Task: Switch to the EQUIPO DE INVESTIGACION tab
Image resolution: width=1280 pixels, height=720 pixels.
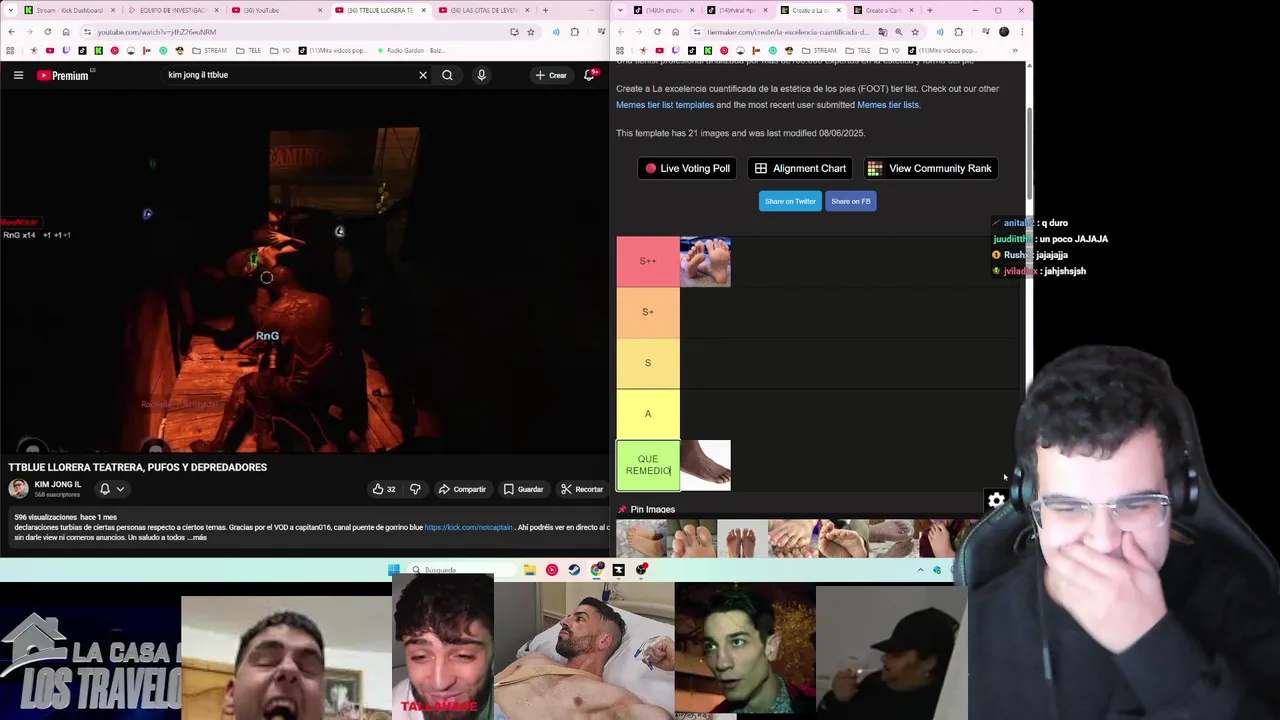Action: tap(172, 10)
